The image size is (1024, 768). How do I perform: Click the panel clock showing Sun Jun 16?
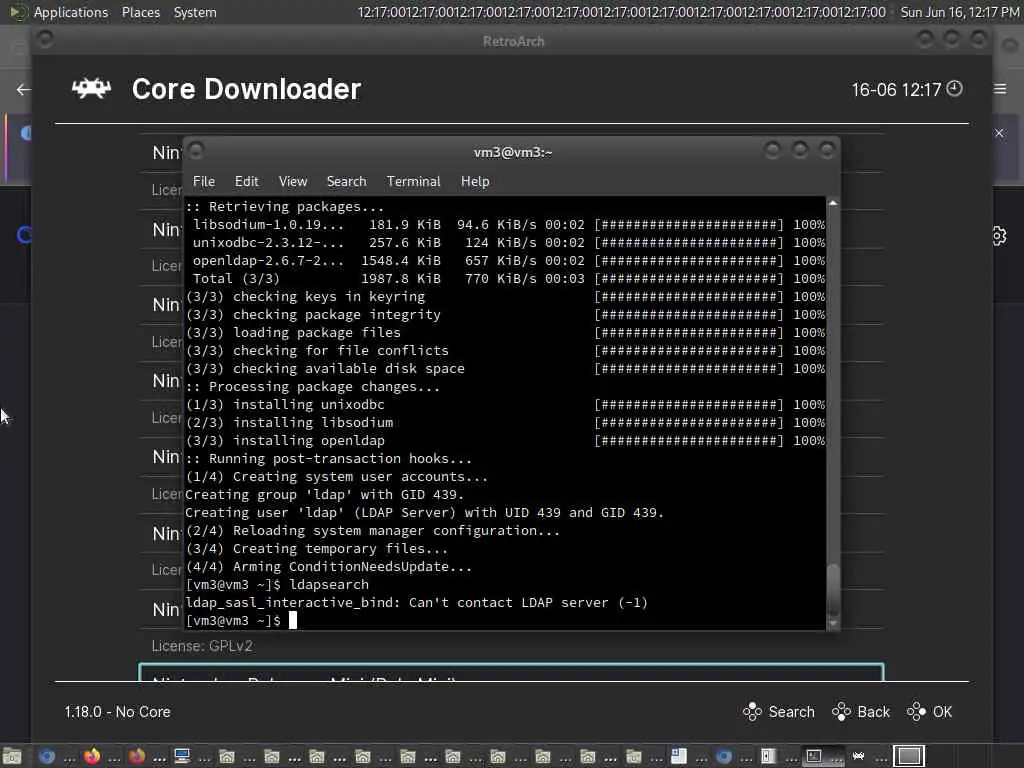tap(959, 12)
